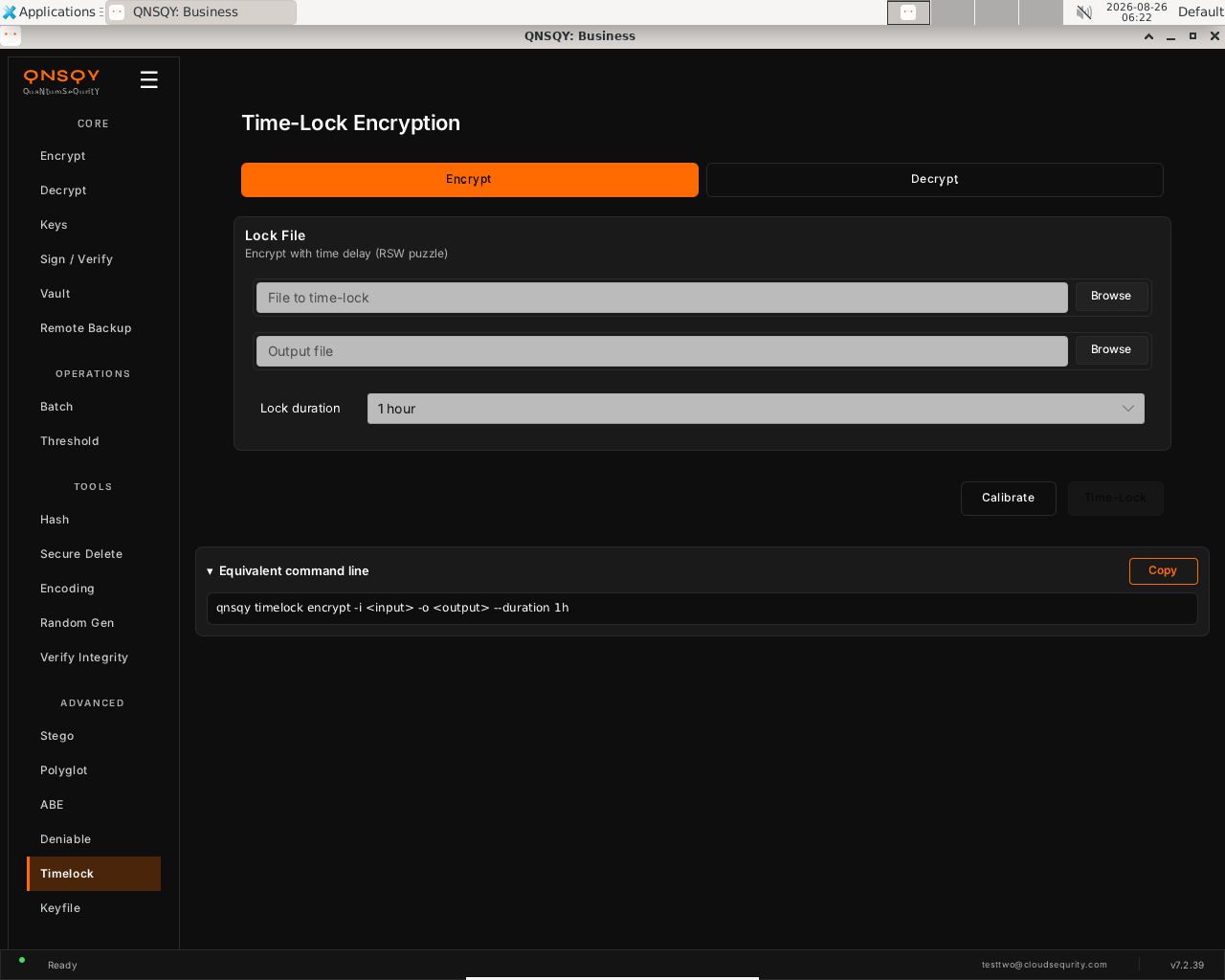Image resolution: width=1225 pixels, height=980 pixels.
Task: Click the Output file input field
Action: (662, 351)
